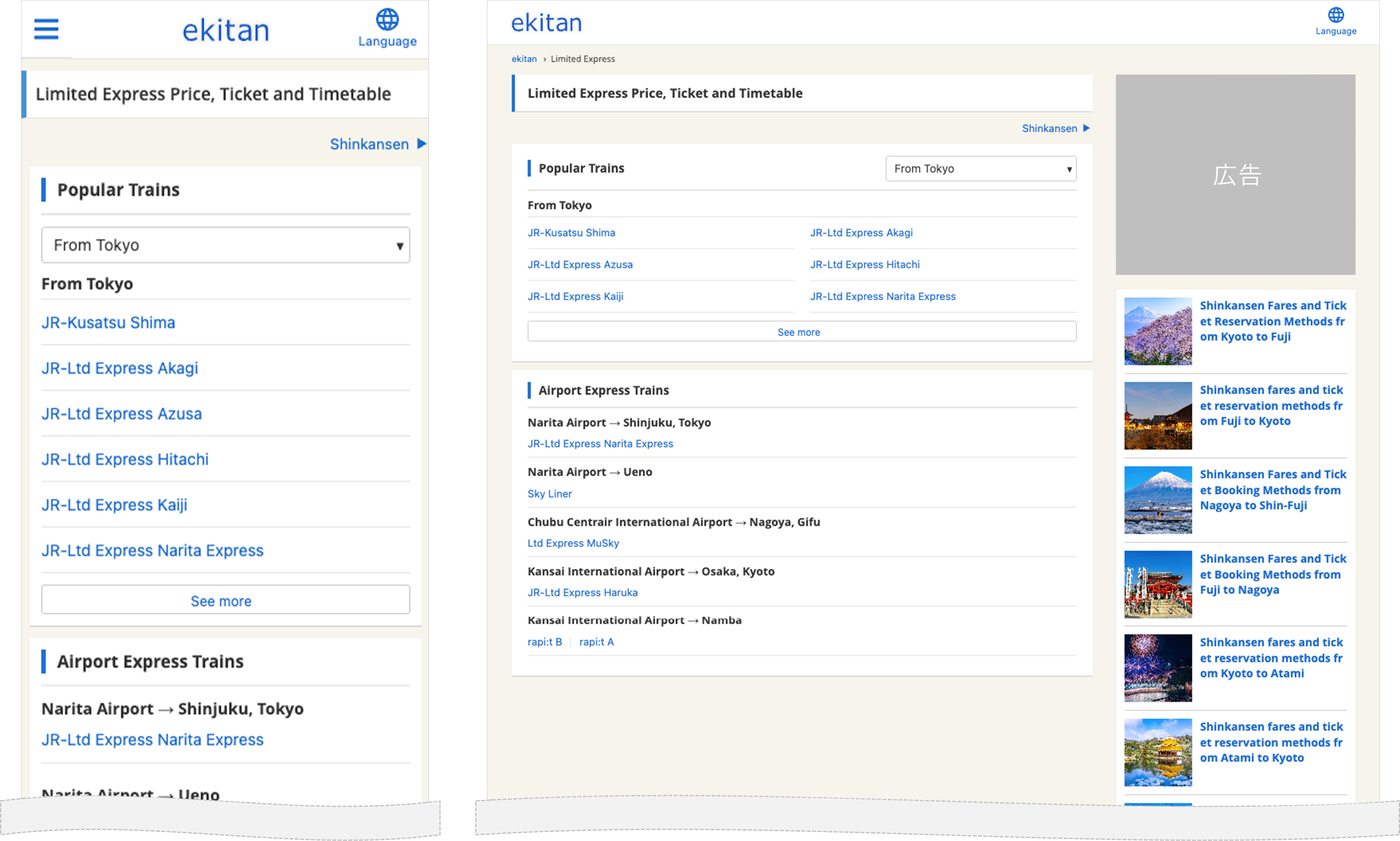Open the From Tokyo dropdown in desktop view
Screen dimensions: 1400x841
click(981, 168)
